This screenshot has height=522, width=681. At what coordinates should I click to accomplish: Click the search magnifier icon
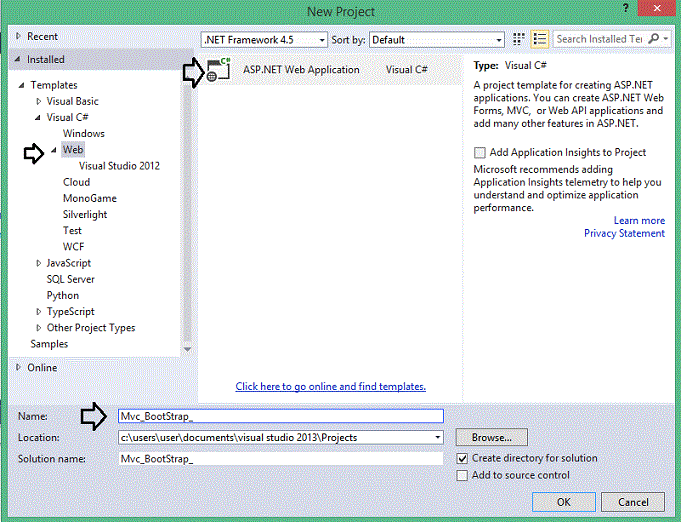tap(653, 39)
